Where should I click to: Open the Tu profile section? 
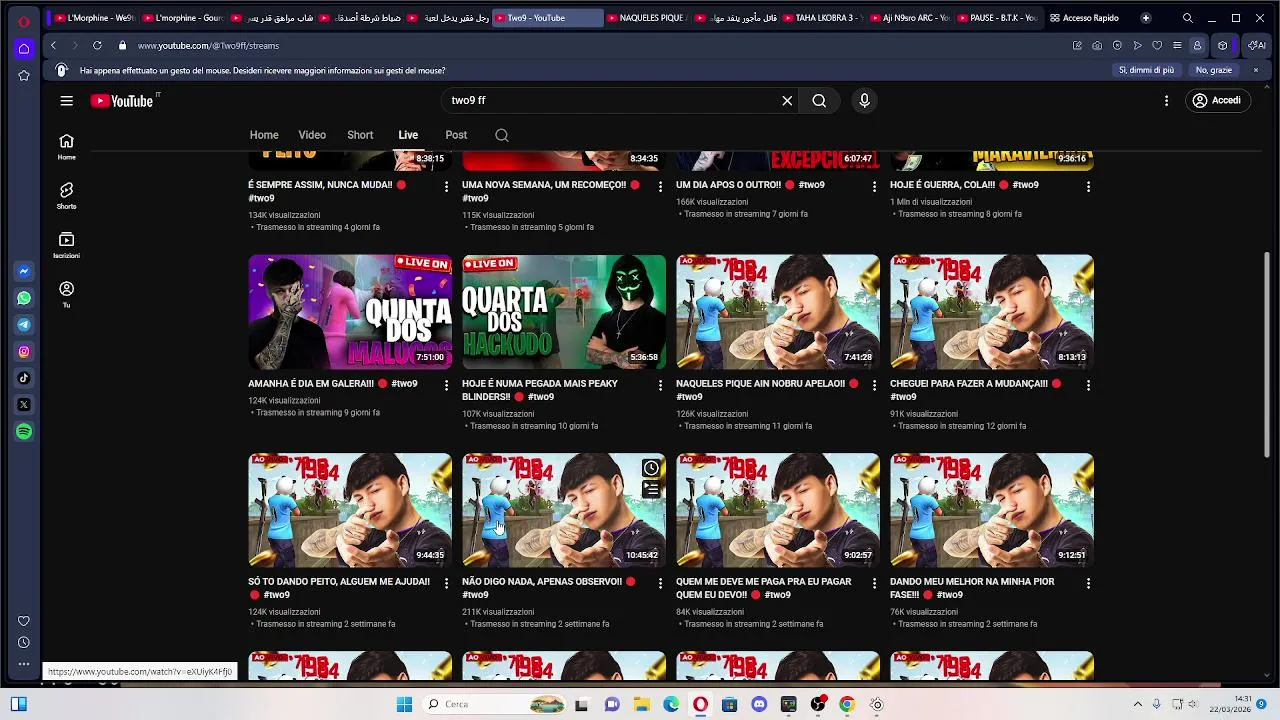(66, 294)
